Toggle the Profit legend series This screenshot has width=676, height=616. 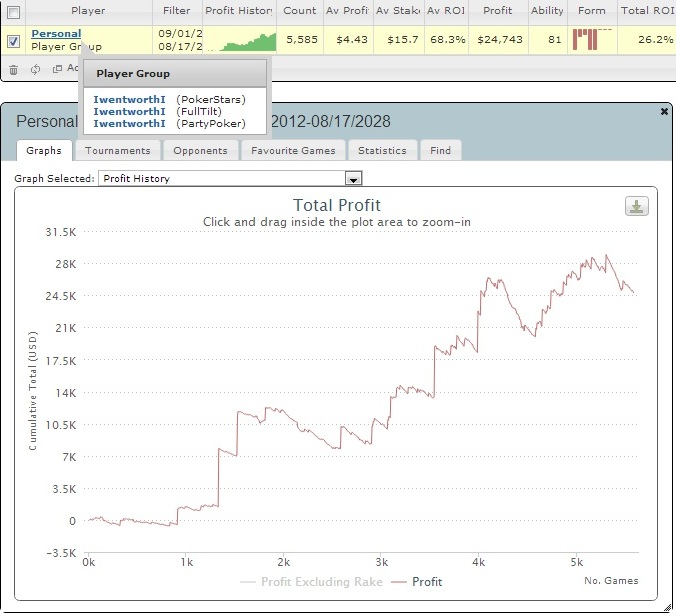click(416, 582)
